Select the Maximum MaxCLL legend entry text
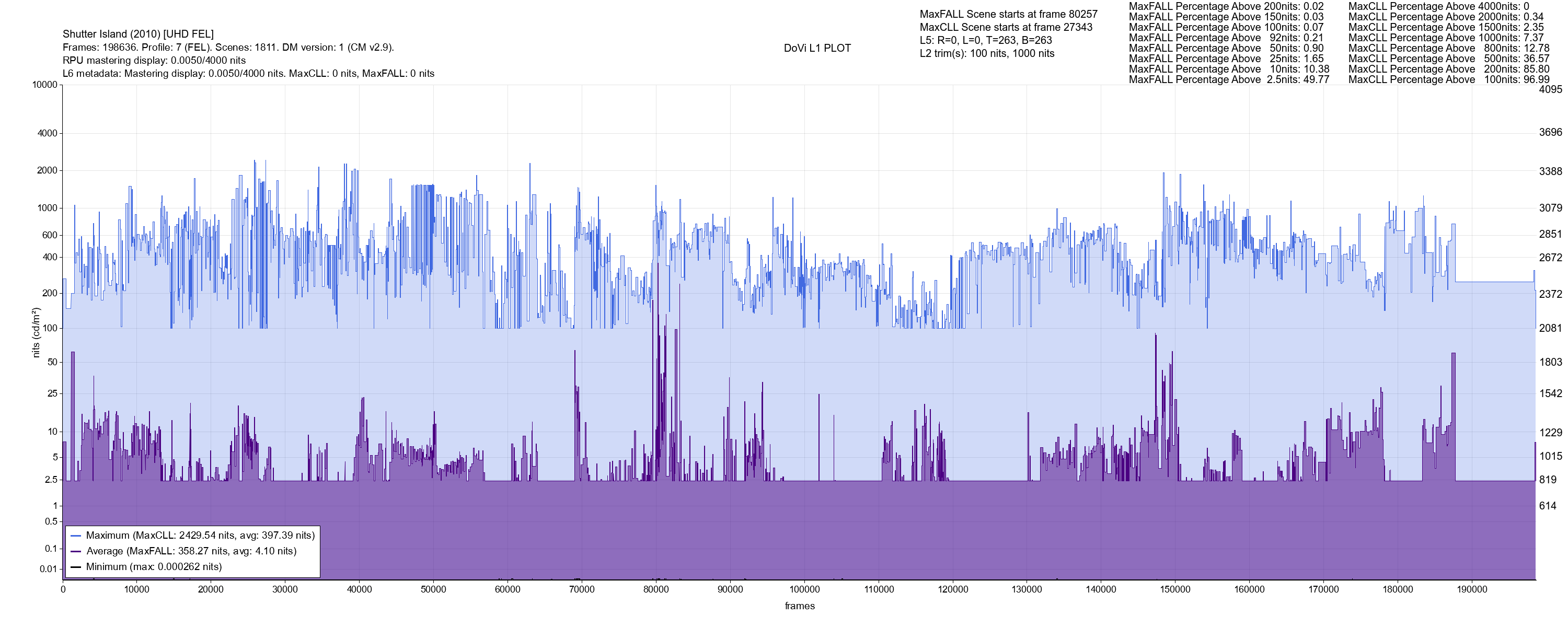1568x627 pixels. click(x=200, y=536)
